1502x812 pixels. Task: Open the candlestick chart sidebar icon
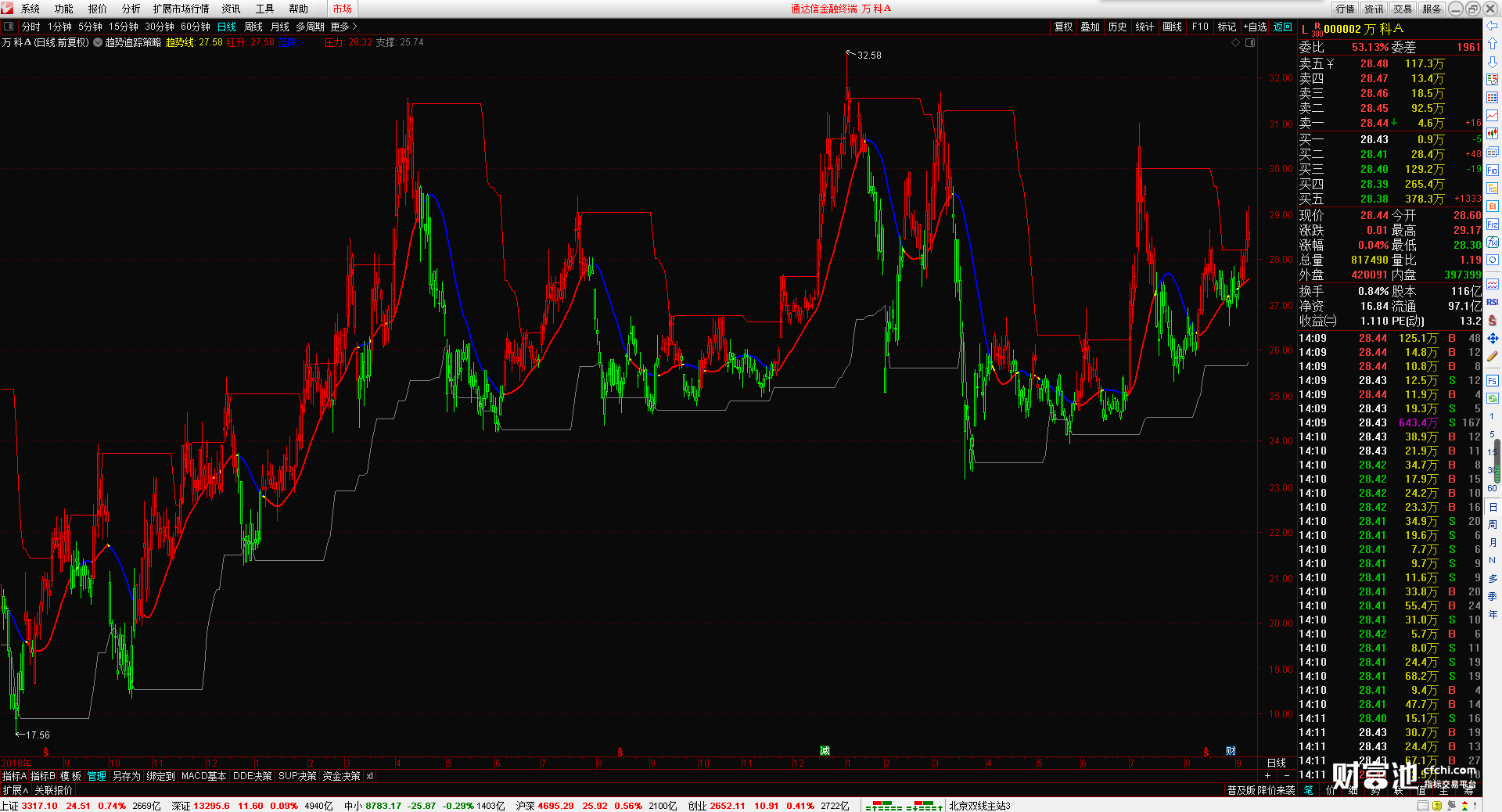tap(1493, 134)
